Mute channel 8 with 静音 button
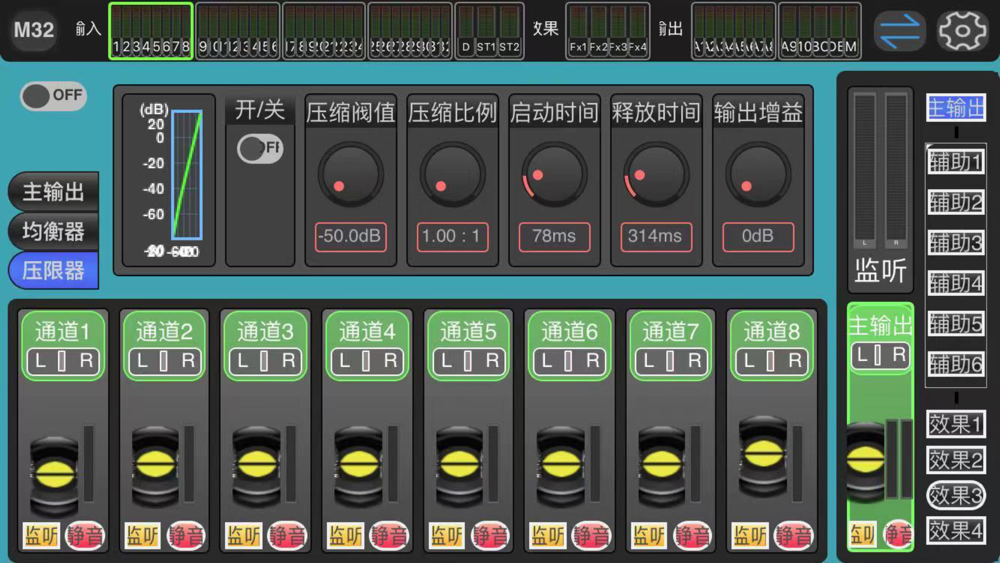The width and height of the screenshot is (1000, 563). coord(793,536)
